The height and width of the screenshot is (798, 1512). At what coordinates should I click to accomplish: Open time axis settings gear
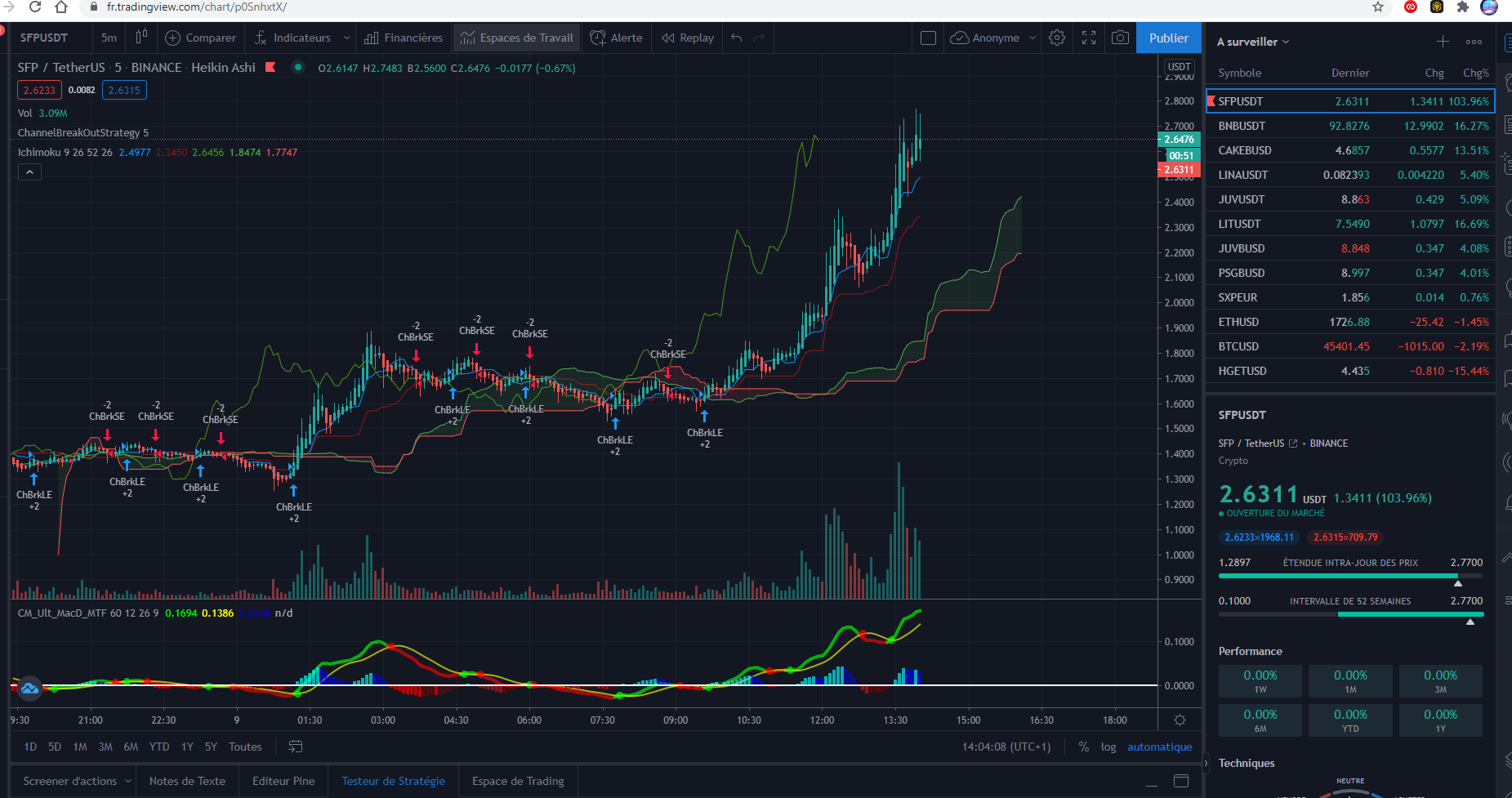click(x=1180, y=720)
